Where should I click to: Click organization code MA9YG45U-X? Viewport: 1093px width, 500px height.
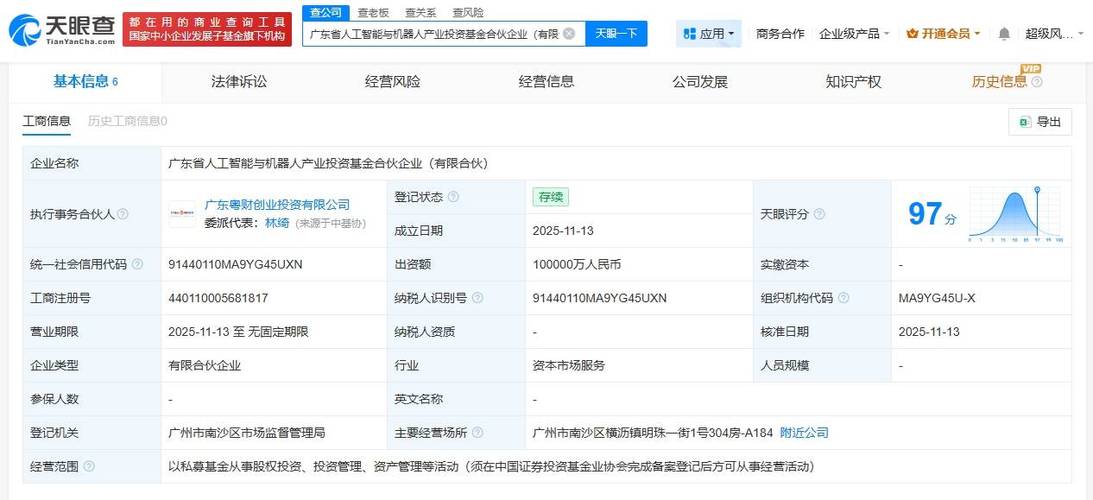[937, 298]
